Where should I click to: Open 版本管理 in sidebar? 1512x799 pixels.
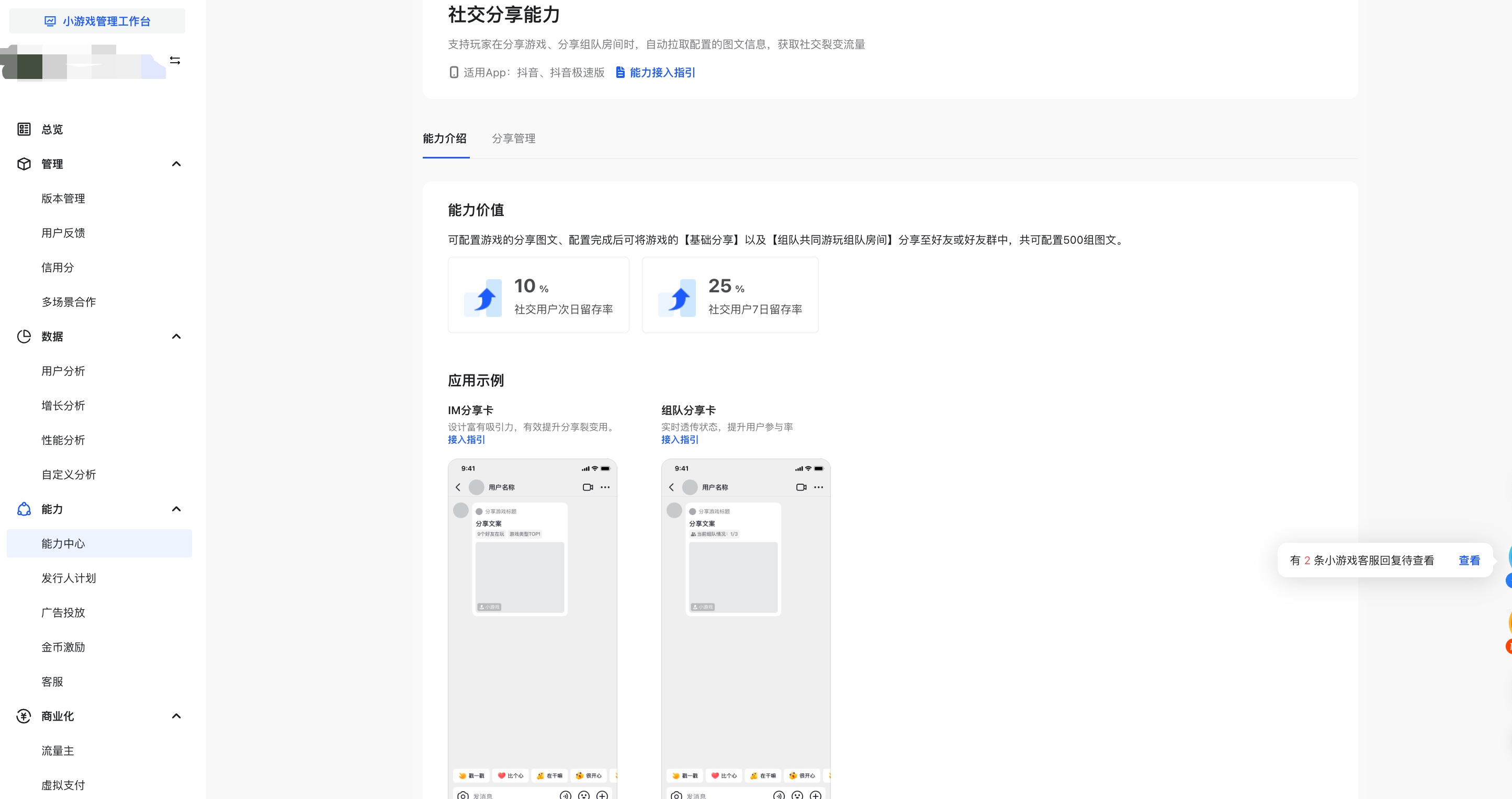click(63, 198)
